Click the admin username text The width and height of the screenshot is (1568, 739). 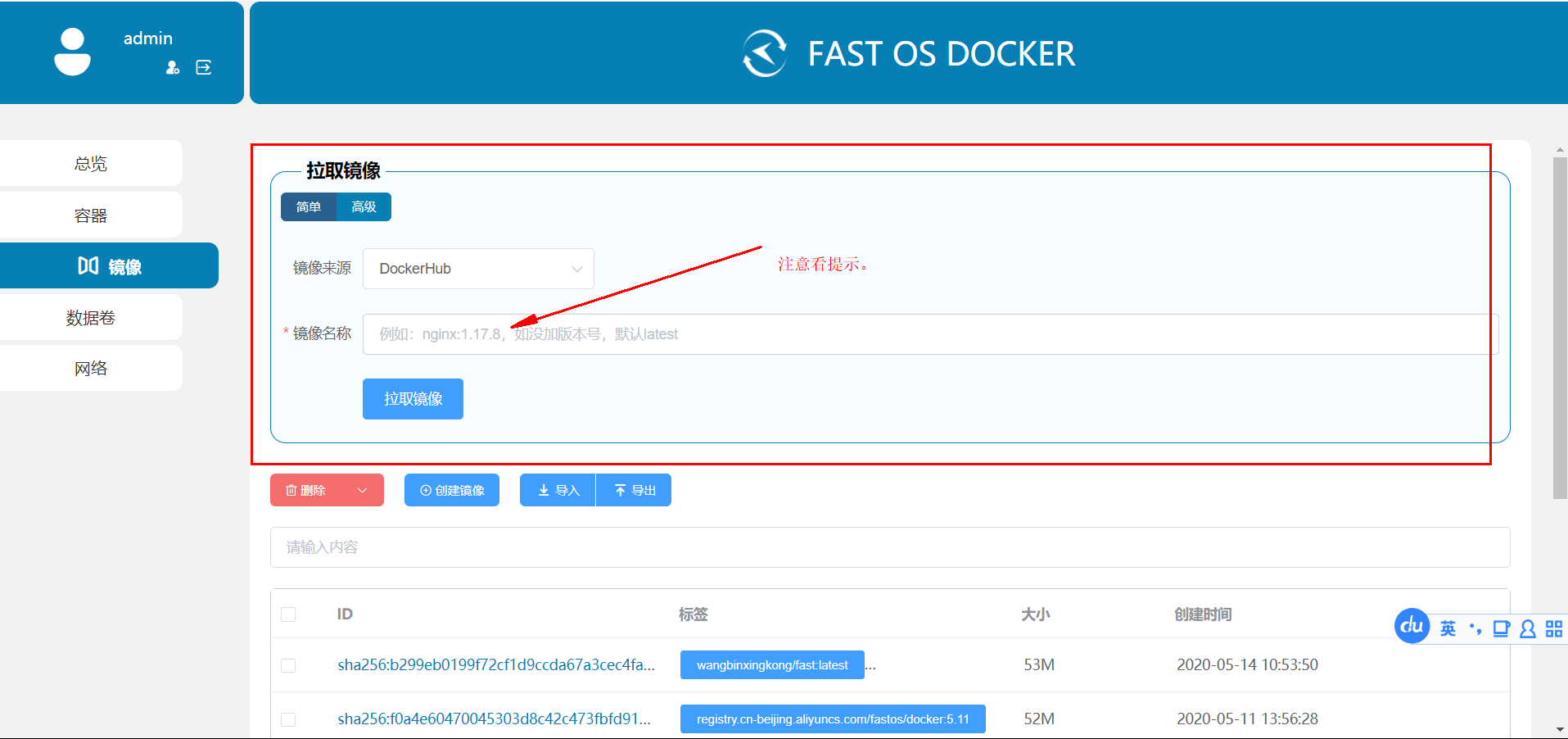coord(148,39)
